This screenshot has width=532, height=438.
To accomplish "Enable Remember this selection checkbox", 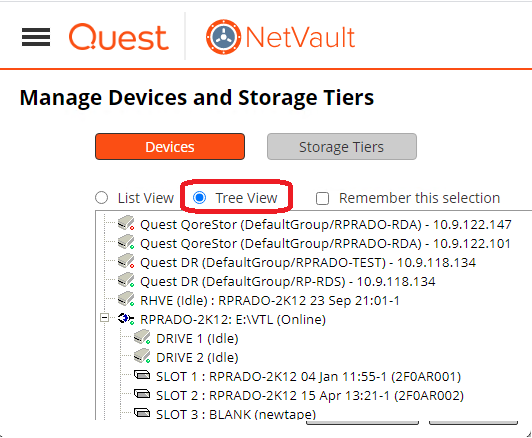I will pyautogui.click(x=322, y=198).
